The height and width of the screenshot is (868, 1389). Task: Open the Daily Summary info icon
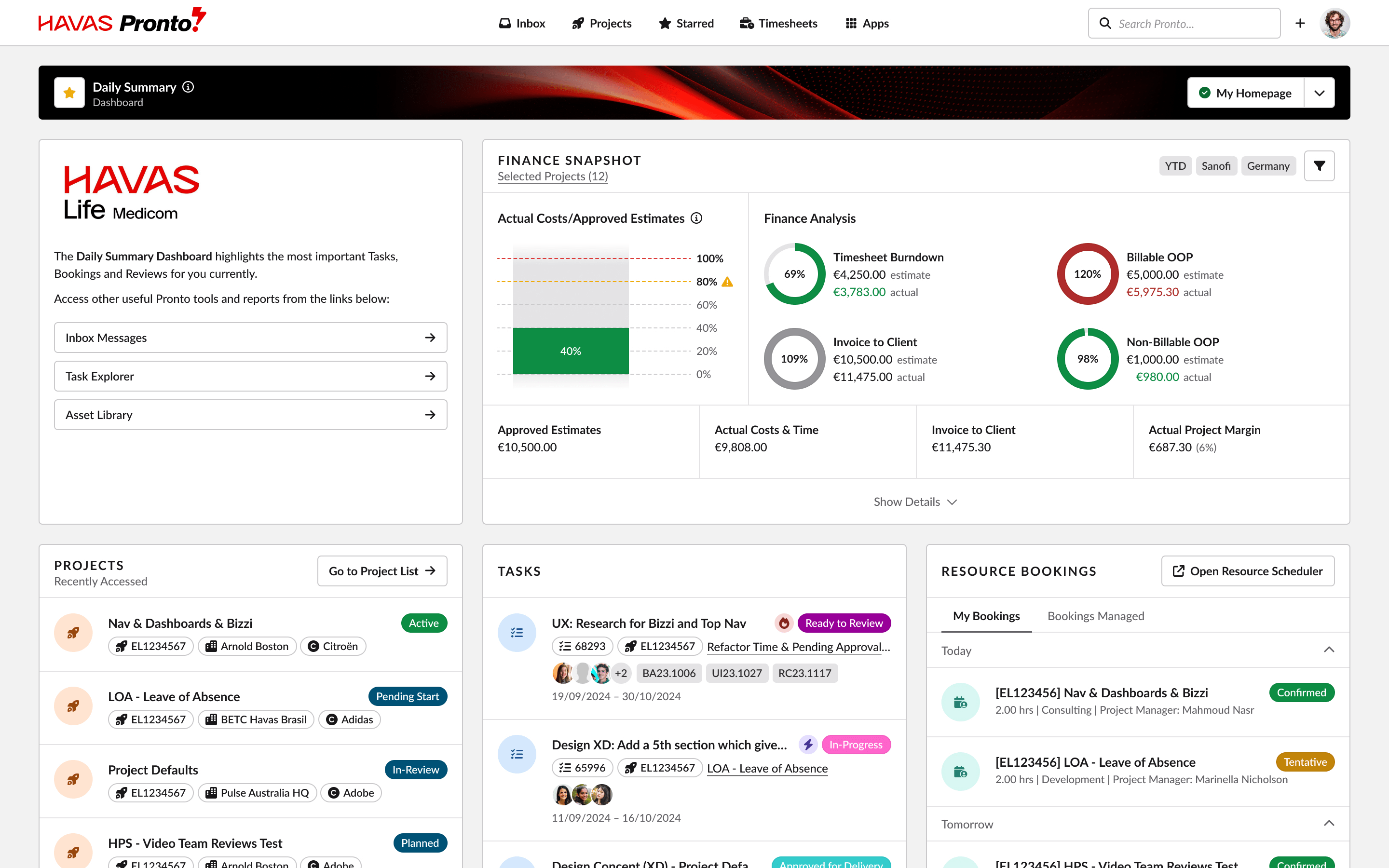click(x=188, y=87)
